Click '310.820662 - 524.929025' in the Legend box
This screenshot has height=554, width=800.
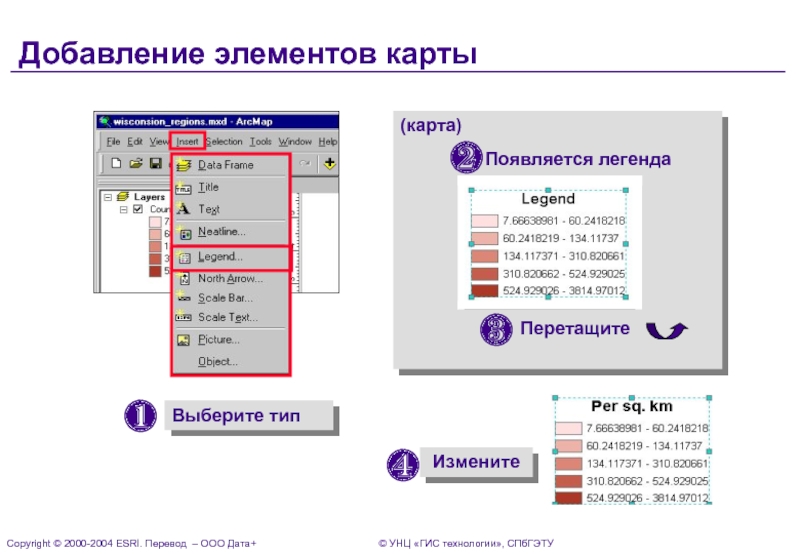564,274
